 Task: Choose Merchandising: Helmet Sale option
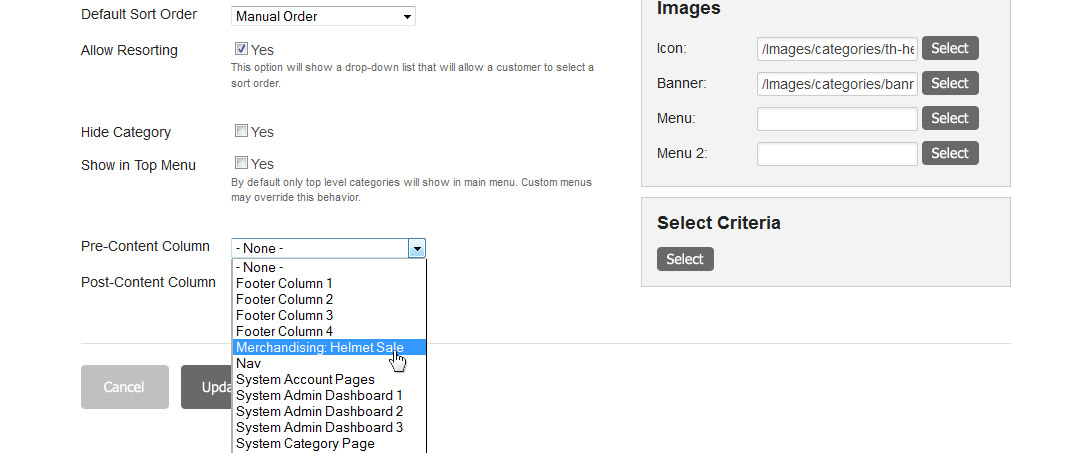(329, 347)
